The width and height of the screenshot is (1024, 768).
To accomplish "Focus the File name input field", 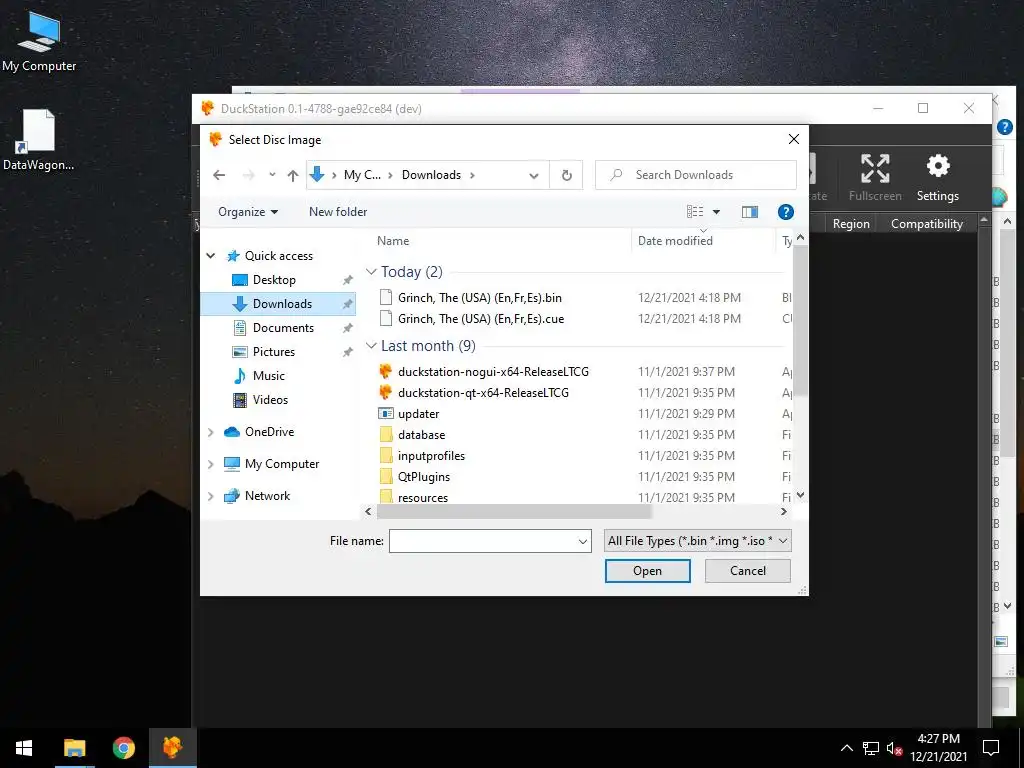I will (483, 541).
